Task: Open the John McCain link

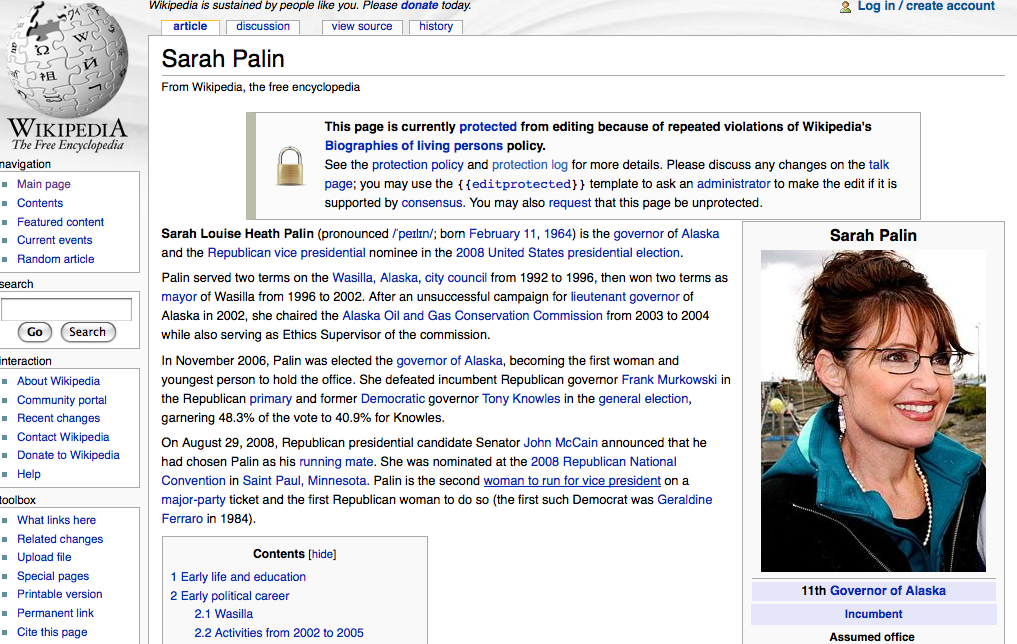Action: [560, 443]
